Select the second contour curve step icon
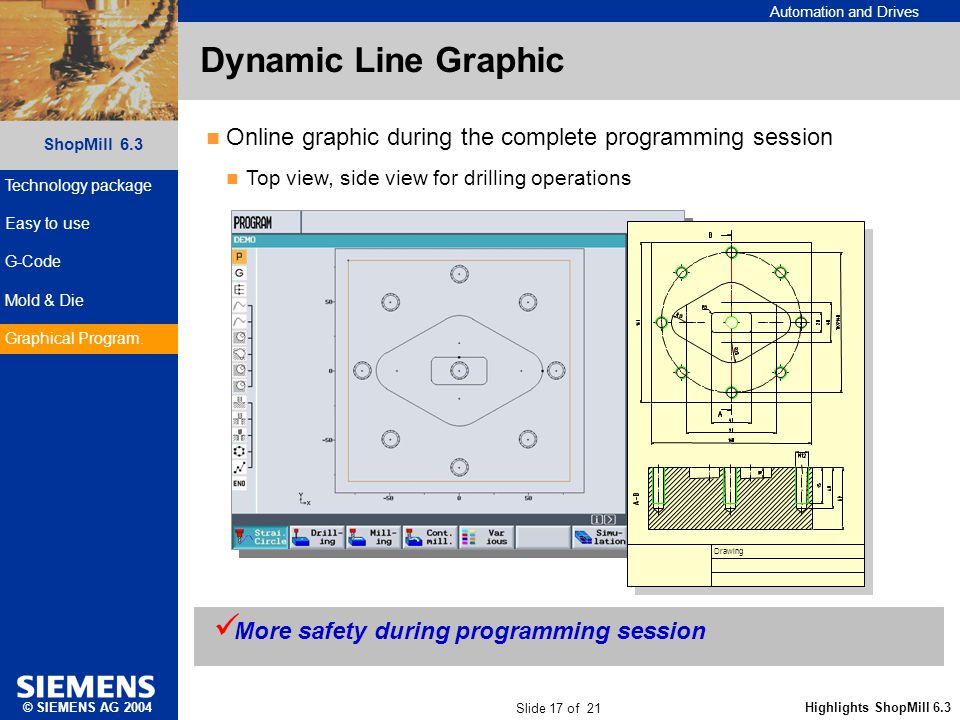Image resolution: width=960 pixels, height=720 pixels. [239, 321]
